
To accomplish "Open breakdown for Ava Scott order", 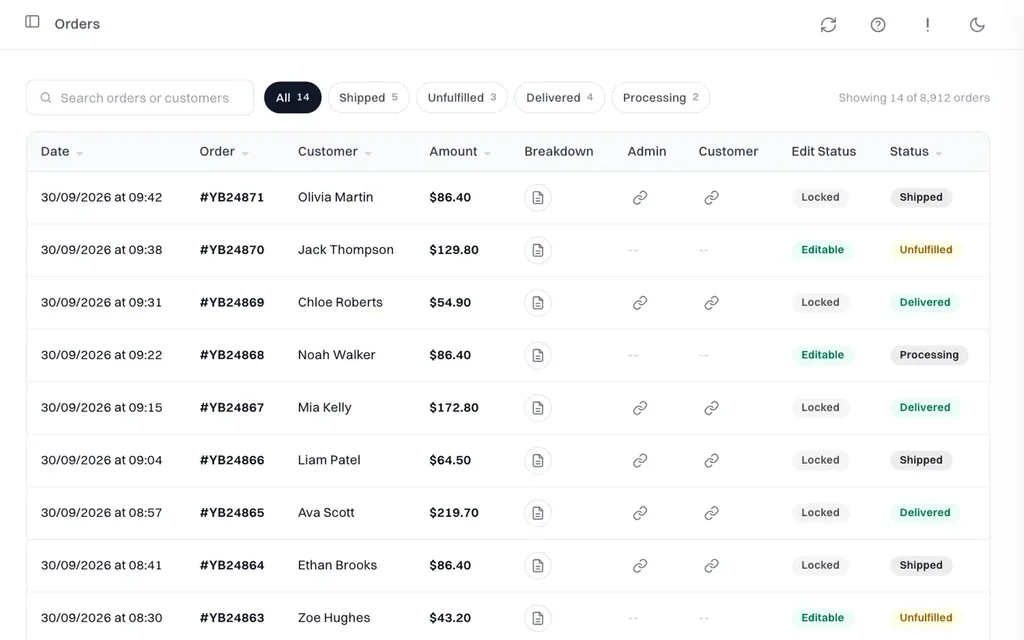I will [537, 513].
